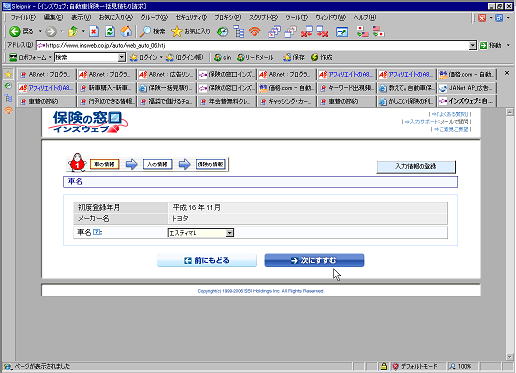
Task: Click the Refresh page icon
Action: [x=110, y=31]
